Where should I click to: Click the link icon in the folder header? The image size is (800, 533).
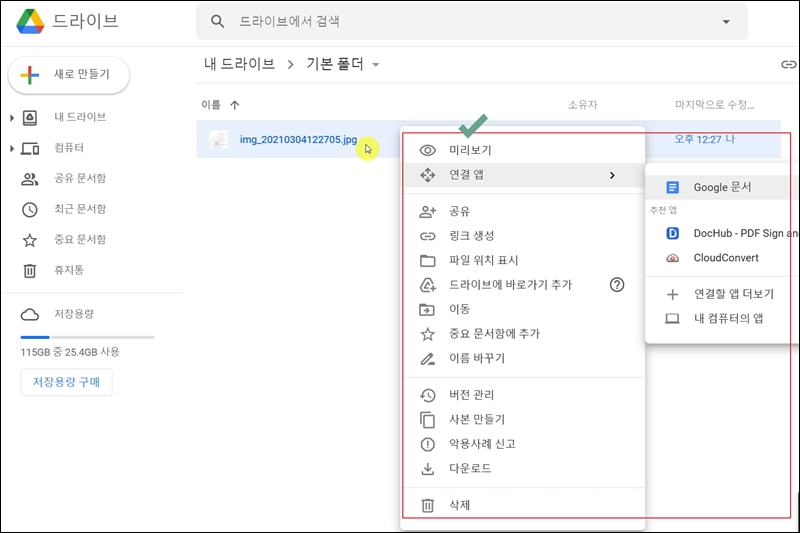(x=789, y=64)
